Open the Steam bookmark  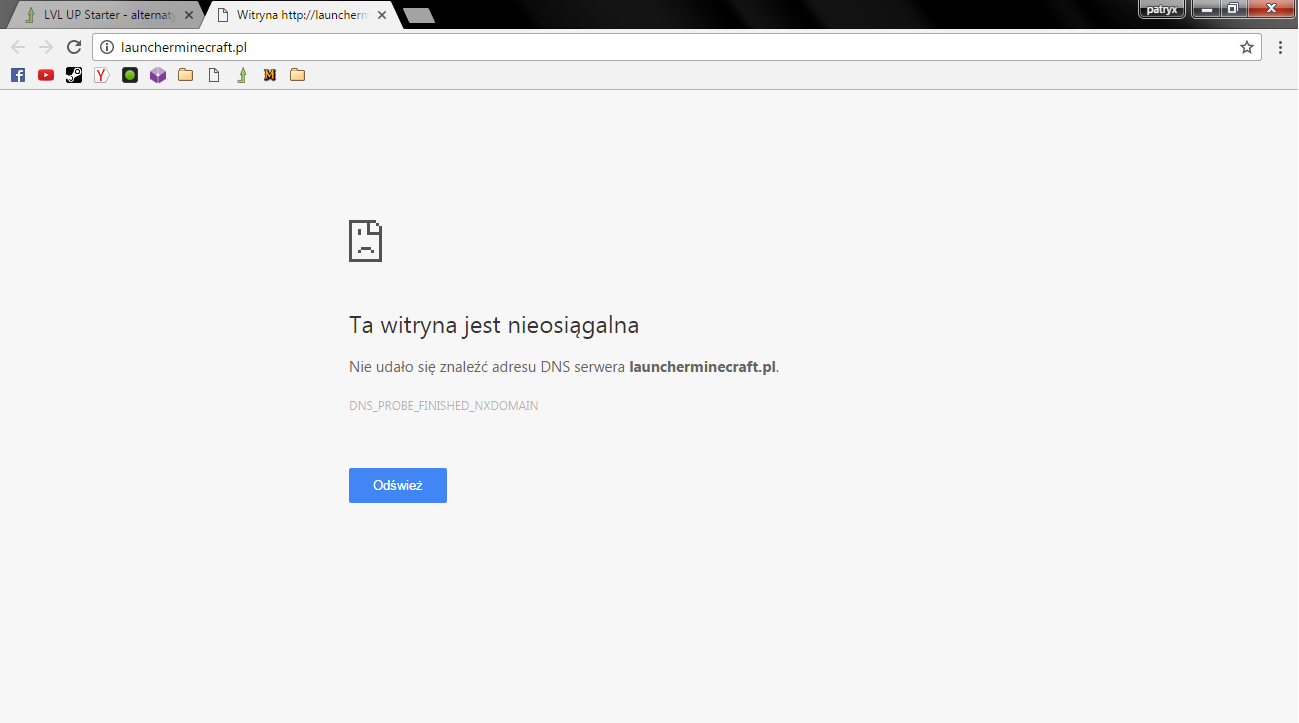[74, 75]
